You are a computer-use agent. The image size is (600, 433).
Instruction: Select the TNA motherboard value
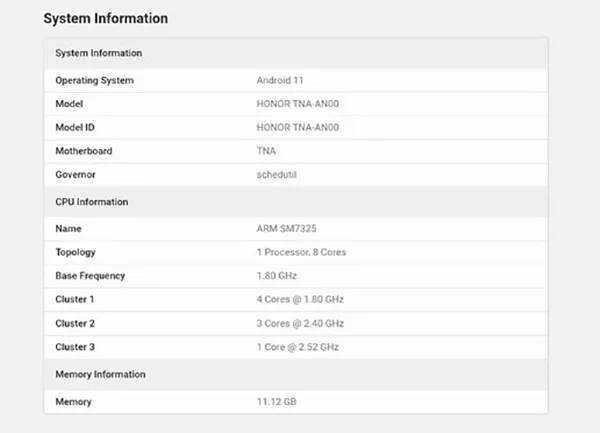pos(266,151)
